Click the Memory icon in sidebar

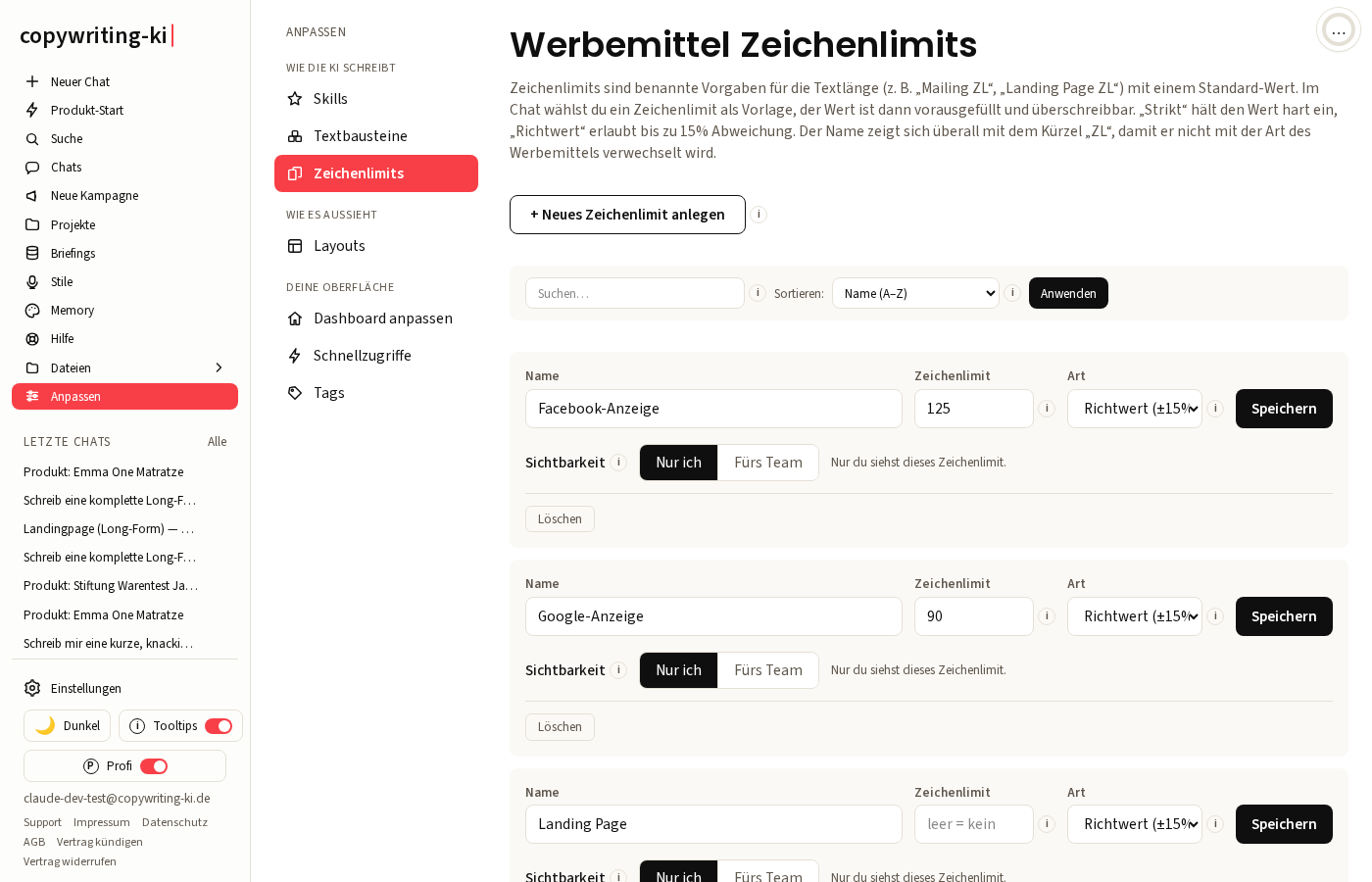(32, 311)
